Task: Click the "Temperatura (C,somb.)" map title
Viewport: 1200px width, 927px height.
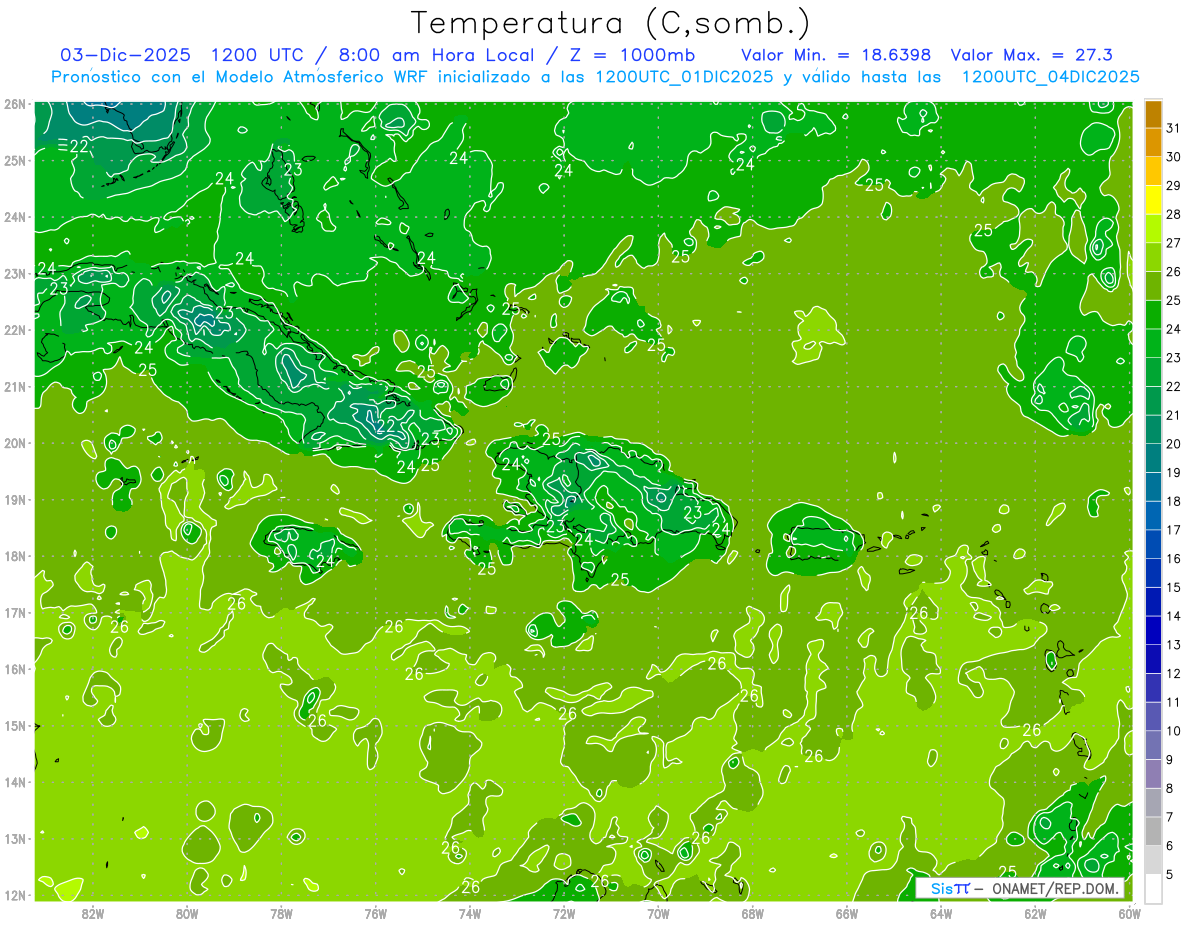Action: pyautogui.click(x=611, y=23)
